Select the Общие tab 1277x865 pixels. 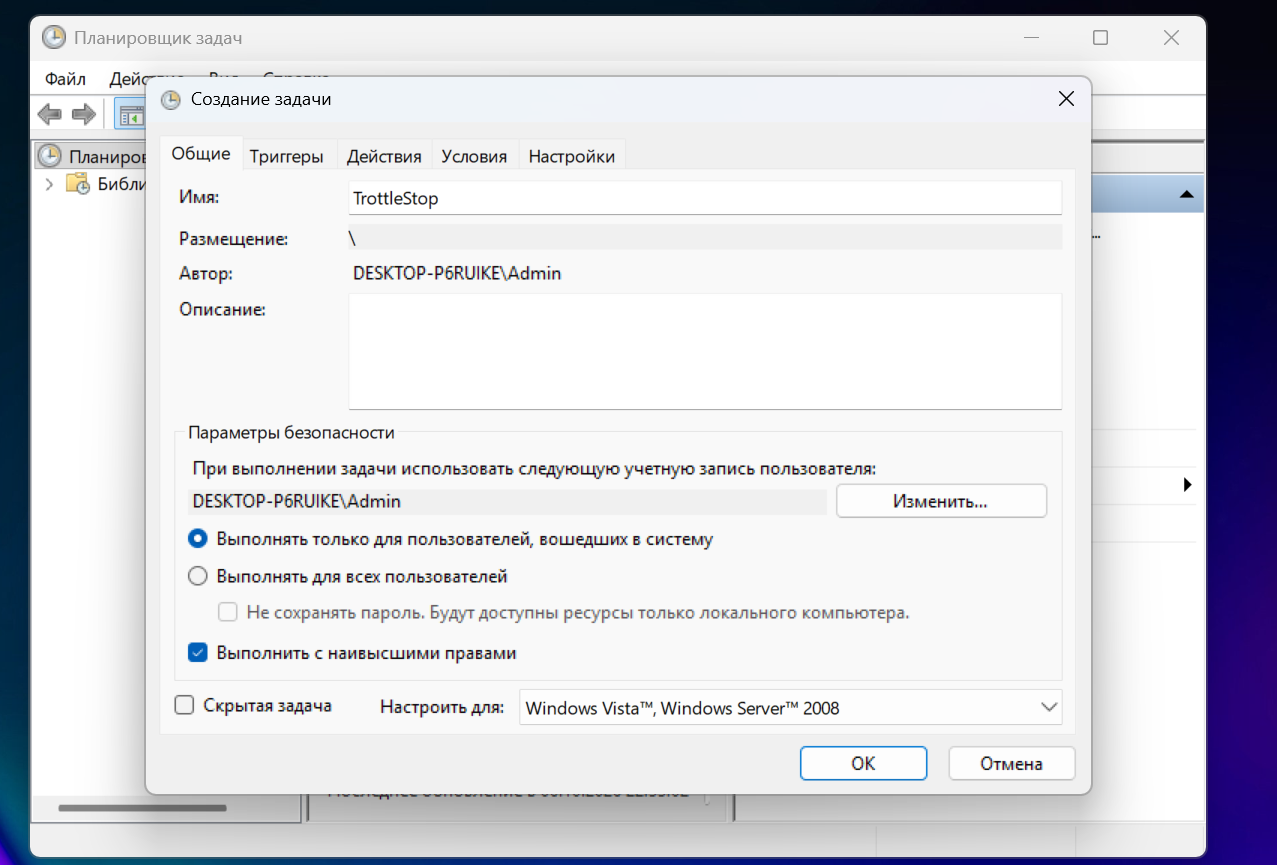(x=201, y=154)
